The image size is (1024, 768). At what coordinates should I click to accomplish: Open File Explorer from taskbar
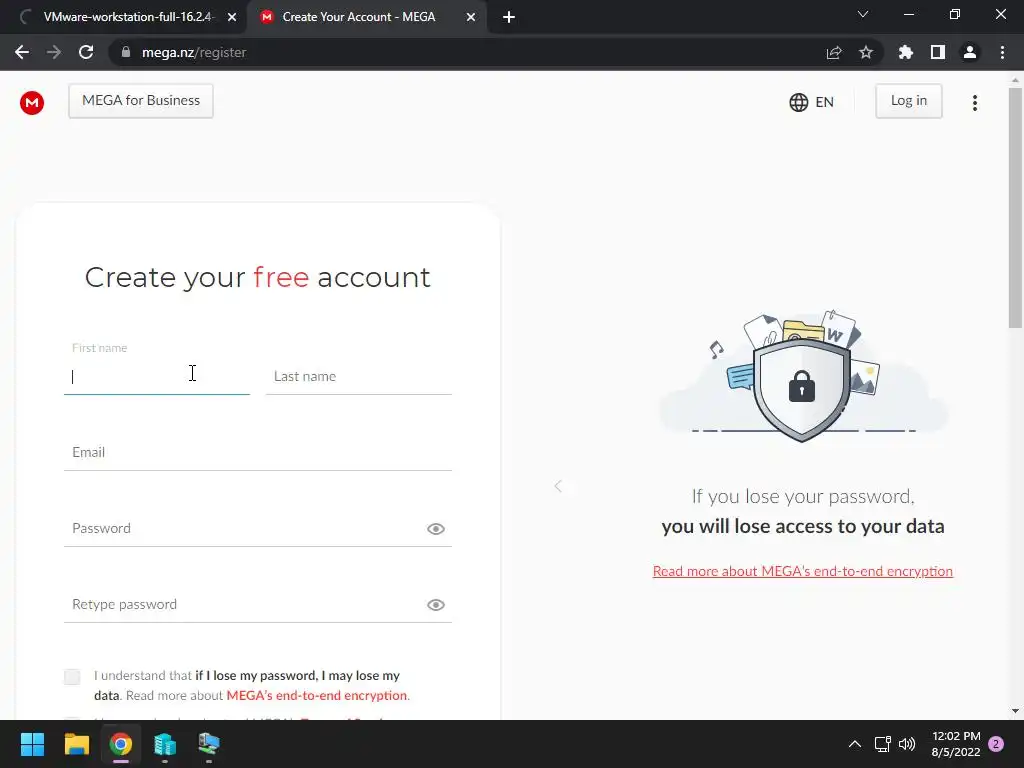(76, 744)
